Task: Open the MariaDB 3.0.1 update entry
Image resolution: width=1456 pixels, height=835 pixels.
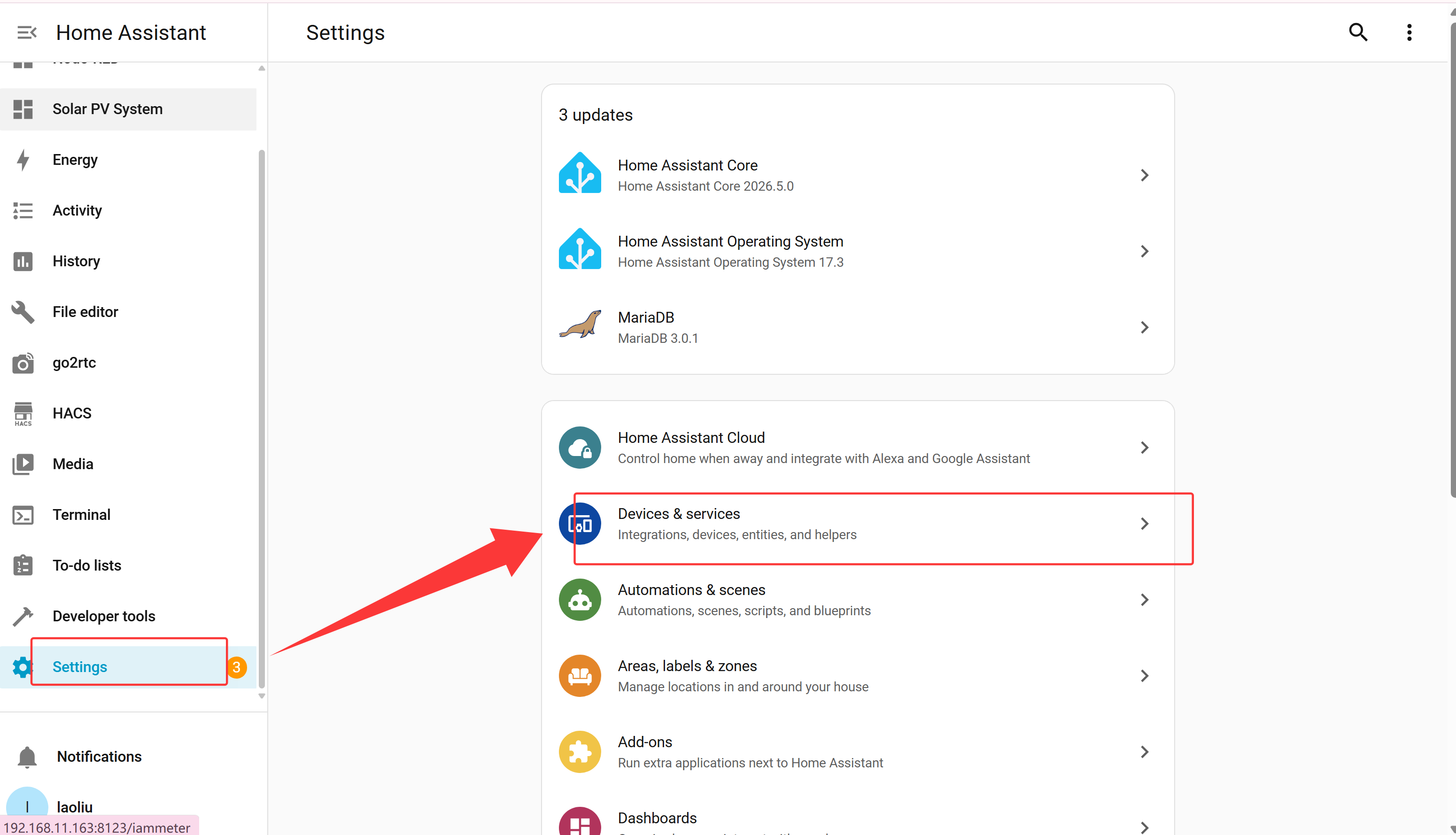Action: pos(858,327)
